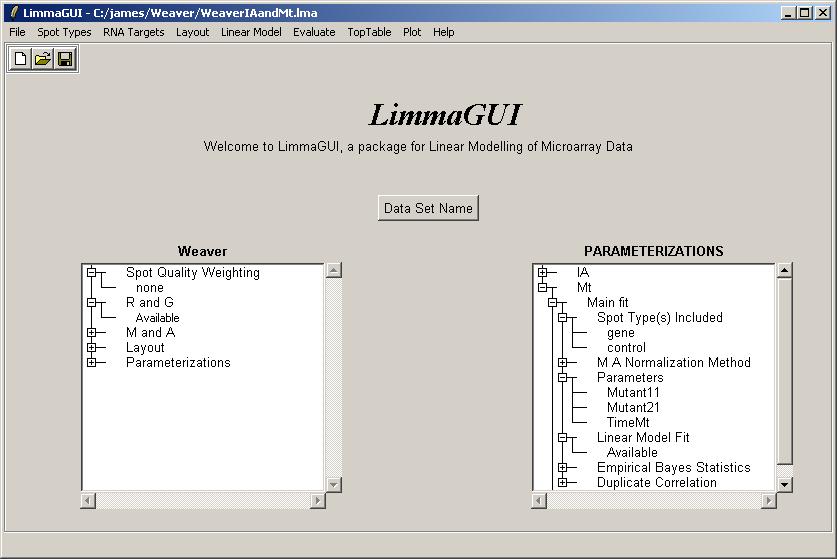Expand the Empirical Bayes Statistics node
The image size is (837, 559).
562,467
